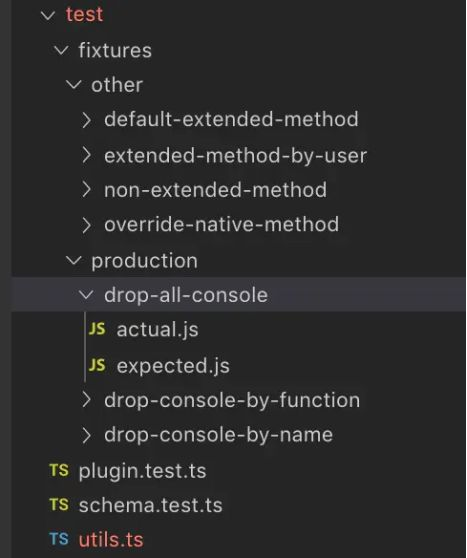Collapse the test folder chevron
467x558 pixels.
pyautogui.click(x=48, y=15)
